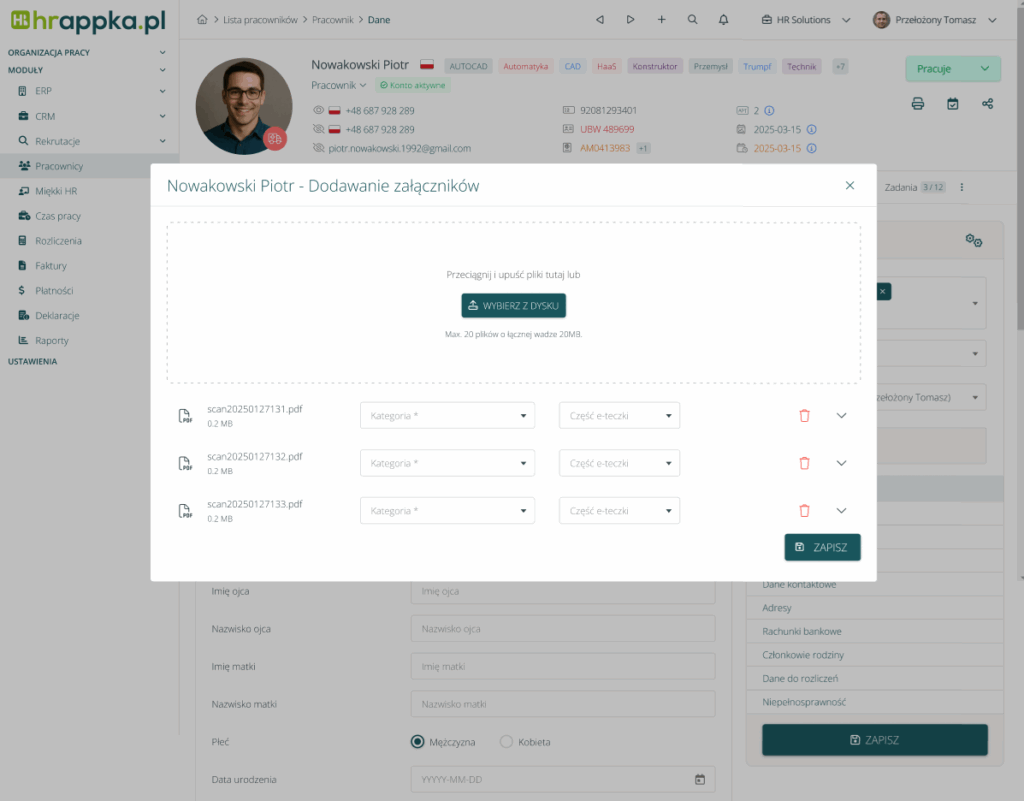Open Czas pracy in the sidebar
This screenshot has width=1024, height=801.
click(x=58, y=216)
